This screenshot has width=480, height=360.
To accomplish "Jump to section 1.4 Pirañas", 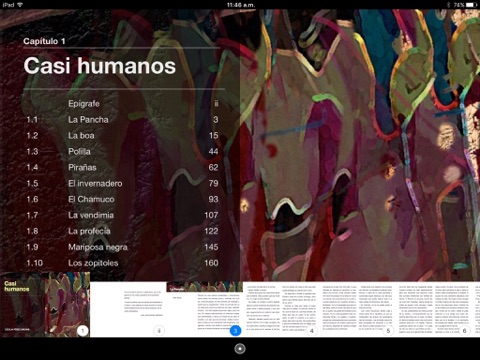I will pos(122,168).
